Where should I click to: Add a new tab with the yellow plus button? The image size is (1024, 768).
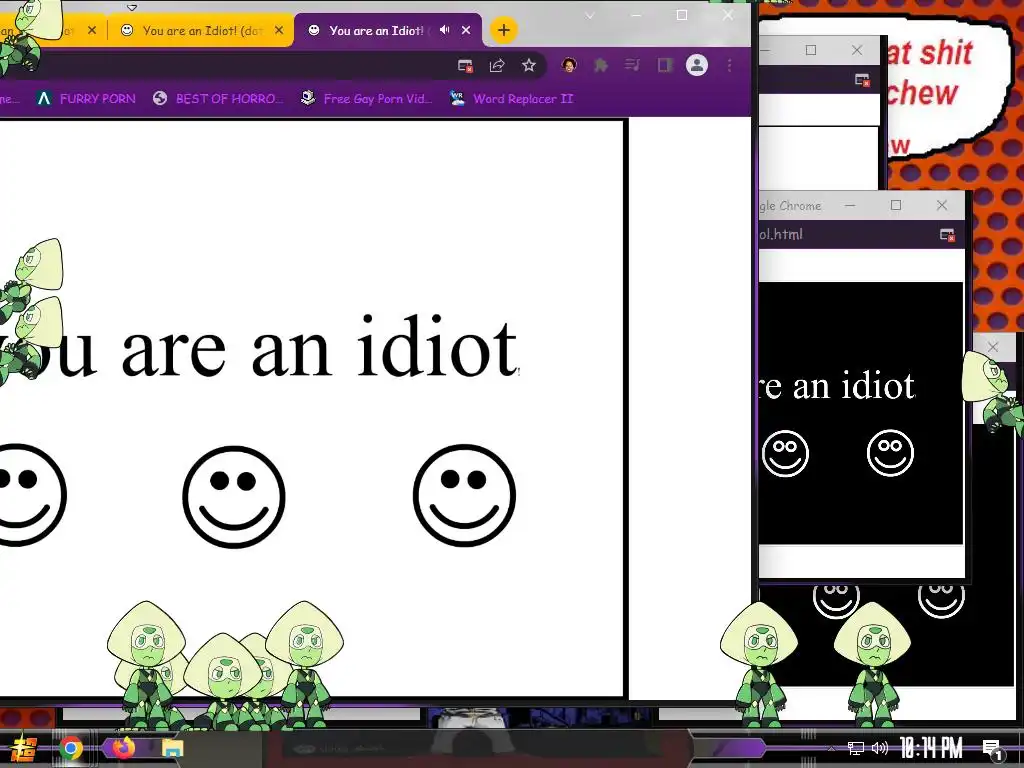pyautogui.click(x=504, y=30)
